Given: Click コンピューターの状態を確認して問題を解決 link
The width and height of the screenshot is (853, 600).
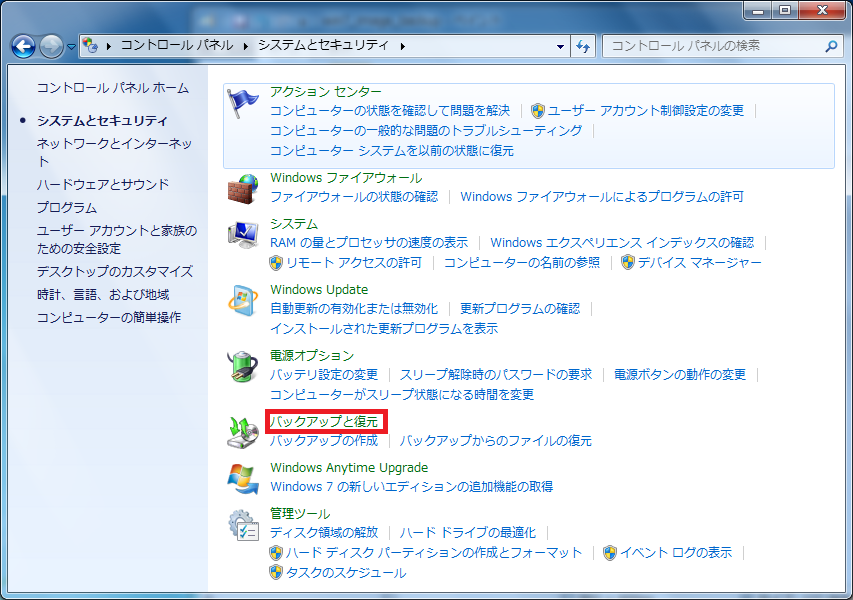Looking at the screenshot, I should (x=390, y=111).
